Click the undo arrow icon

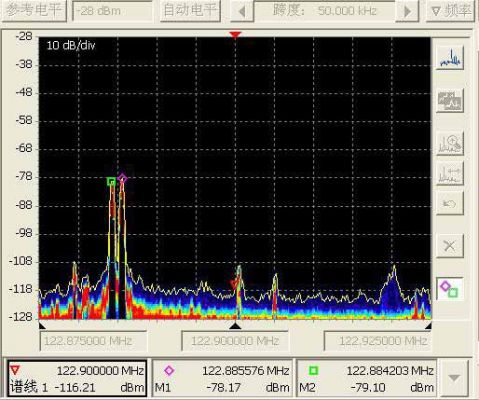[x=450, y=203]
